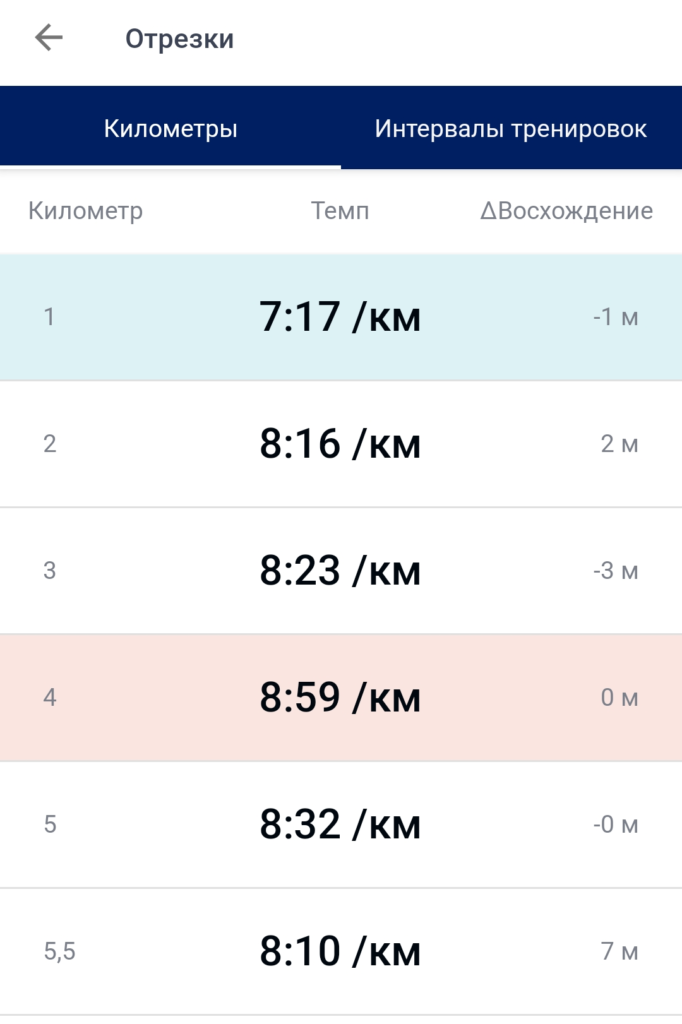Viewport: 682px width, 1024px height.
Task: Tap the back arrow icon
Action: point(49,38)
